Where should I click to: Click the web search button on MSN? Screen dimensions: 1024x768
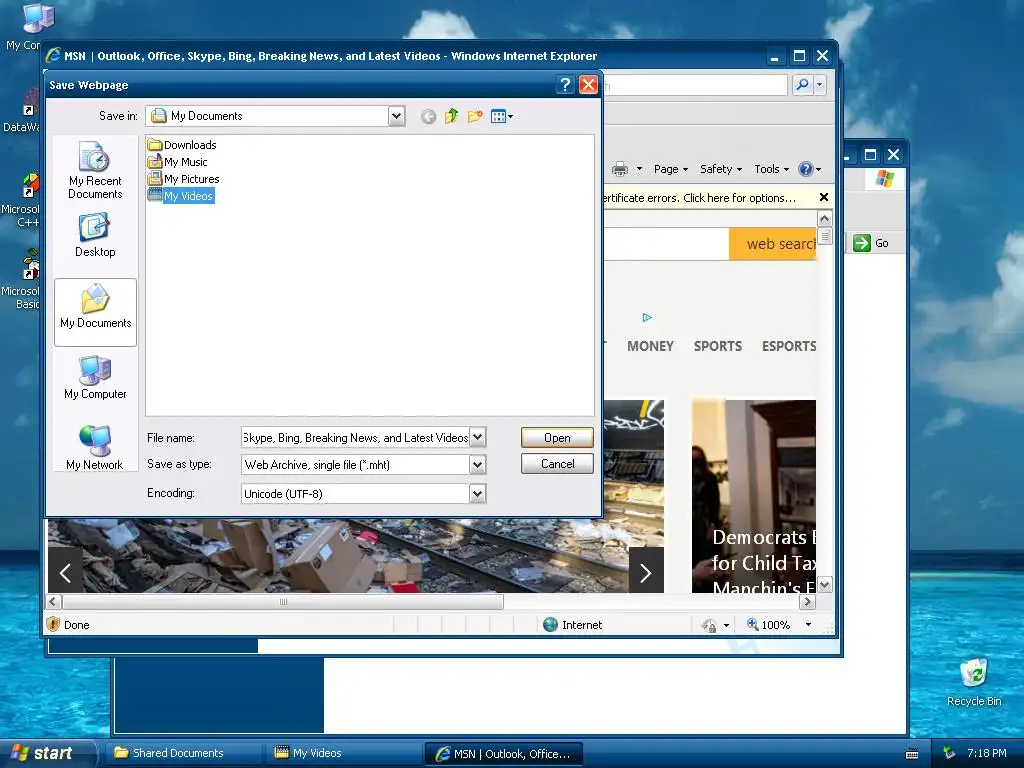click(x=773, y=244)
